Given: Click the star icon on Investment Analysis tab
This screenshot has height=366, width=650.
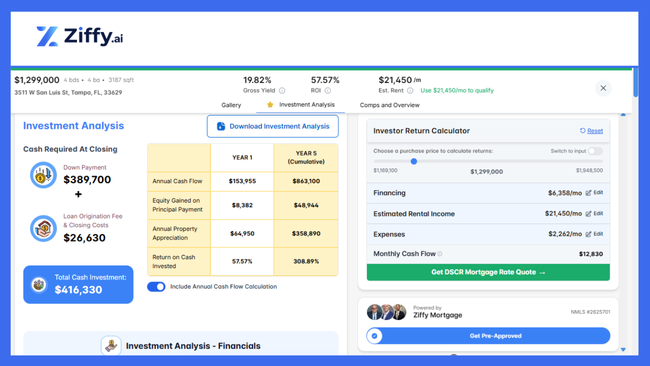Looking at the screenshot, I should [270, 104].
